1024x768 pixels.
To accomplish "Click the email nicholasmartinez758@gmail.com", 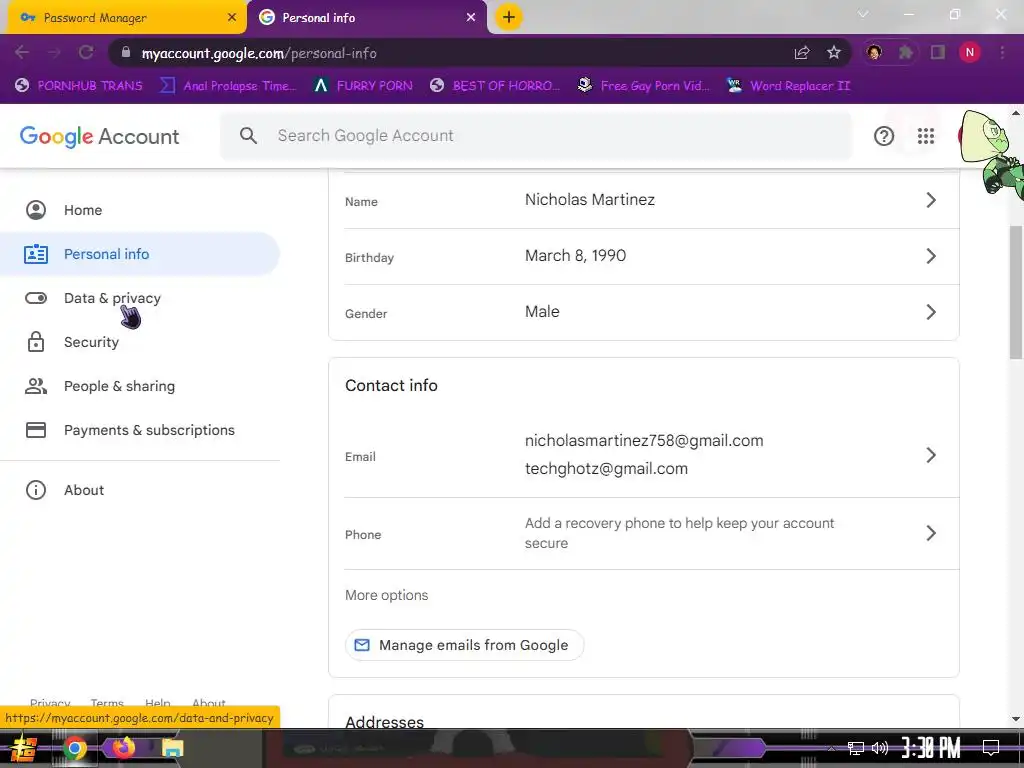I will point(644,441).
